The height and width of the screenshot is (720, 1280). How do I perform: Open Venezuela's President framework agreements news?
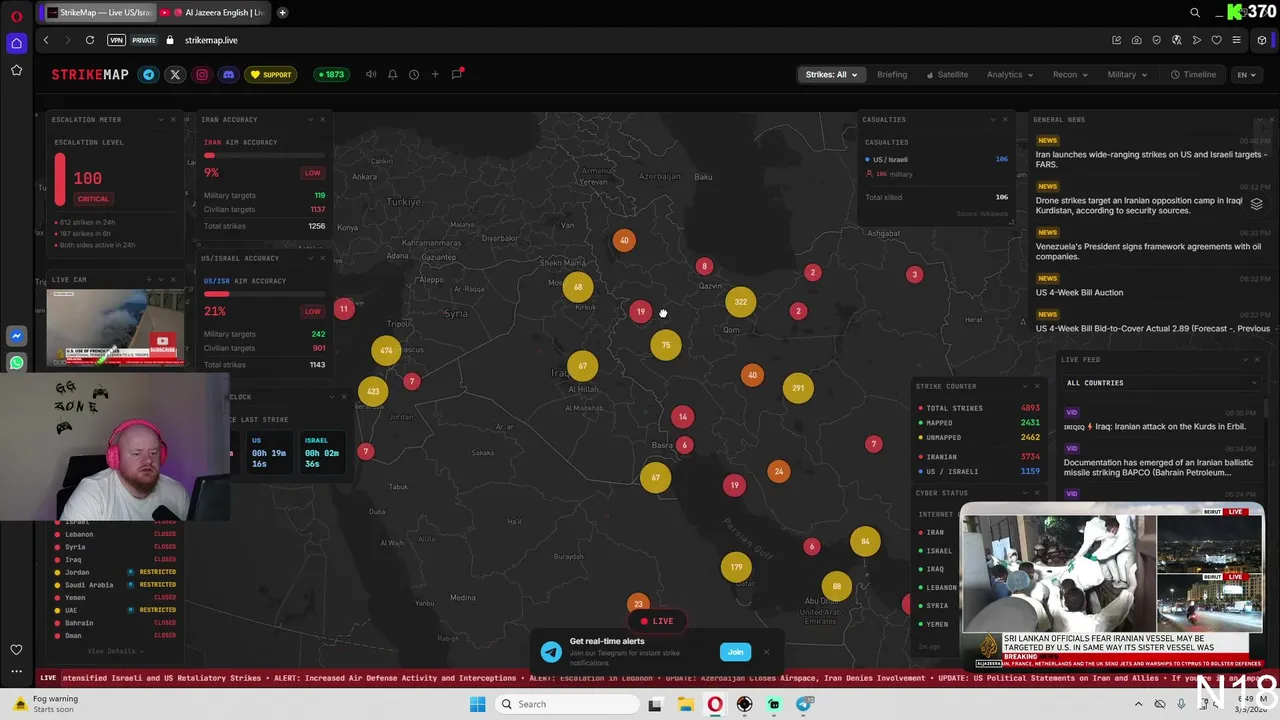[1148, 251]
